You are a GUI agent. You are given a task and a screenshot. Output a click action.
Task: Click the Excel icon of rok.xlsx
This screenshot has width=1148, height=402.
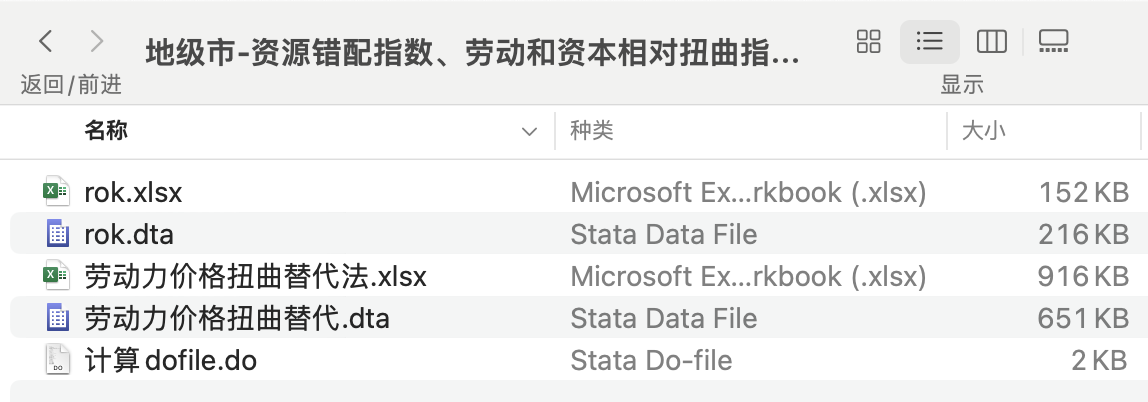56,192
